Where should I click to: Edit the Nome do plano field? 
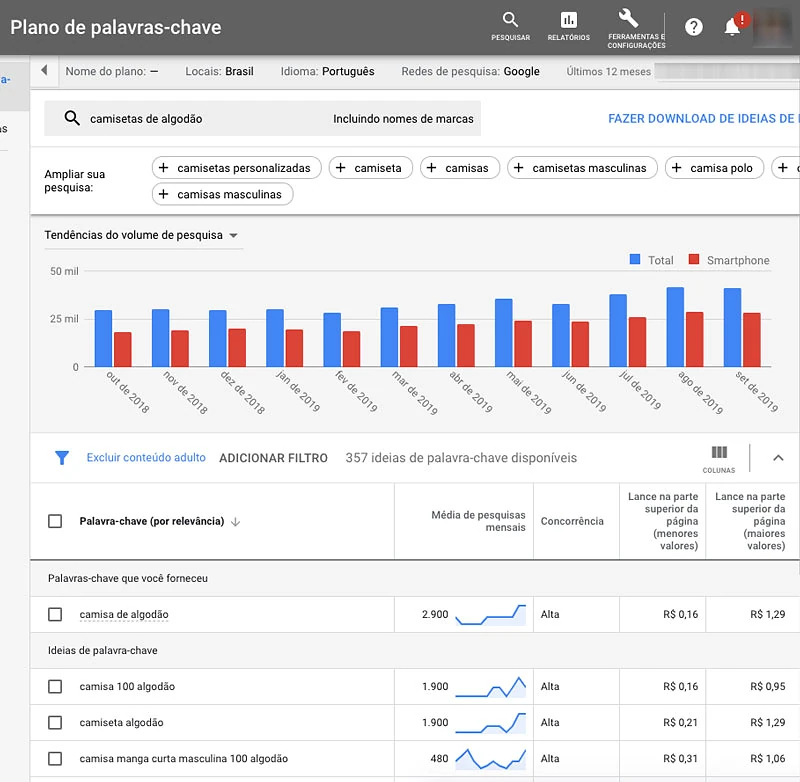click(112, 71)
